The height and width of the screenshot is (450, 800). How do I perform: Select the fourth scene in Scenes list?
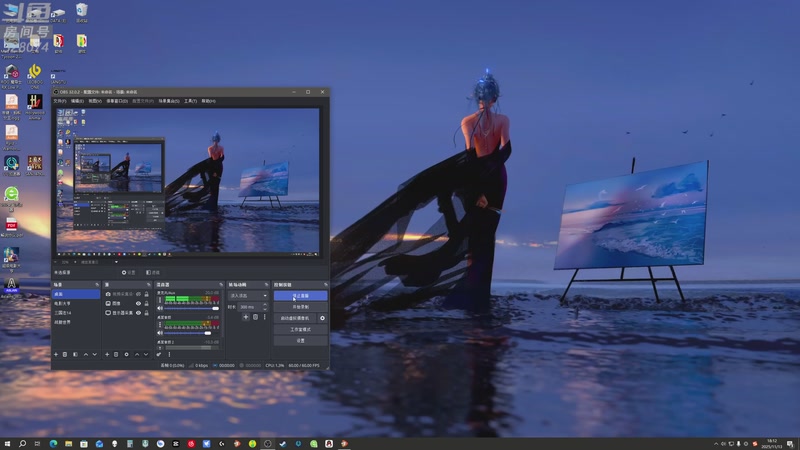pyautogui.click(x=76, y=322)
